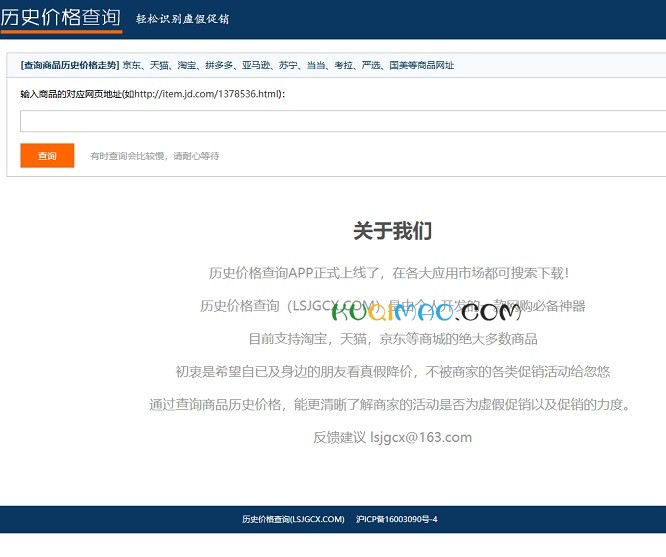Click the line about 历史价格查询APP正式上线了

[x=389, y=273]
